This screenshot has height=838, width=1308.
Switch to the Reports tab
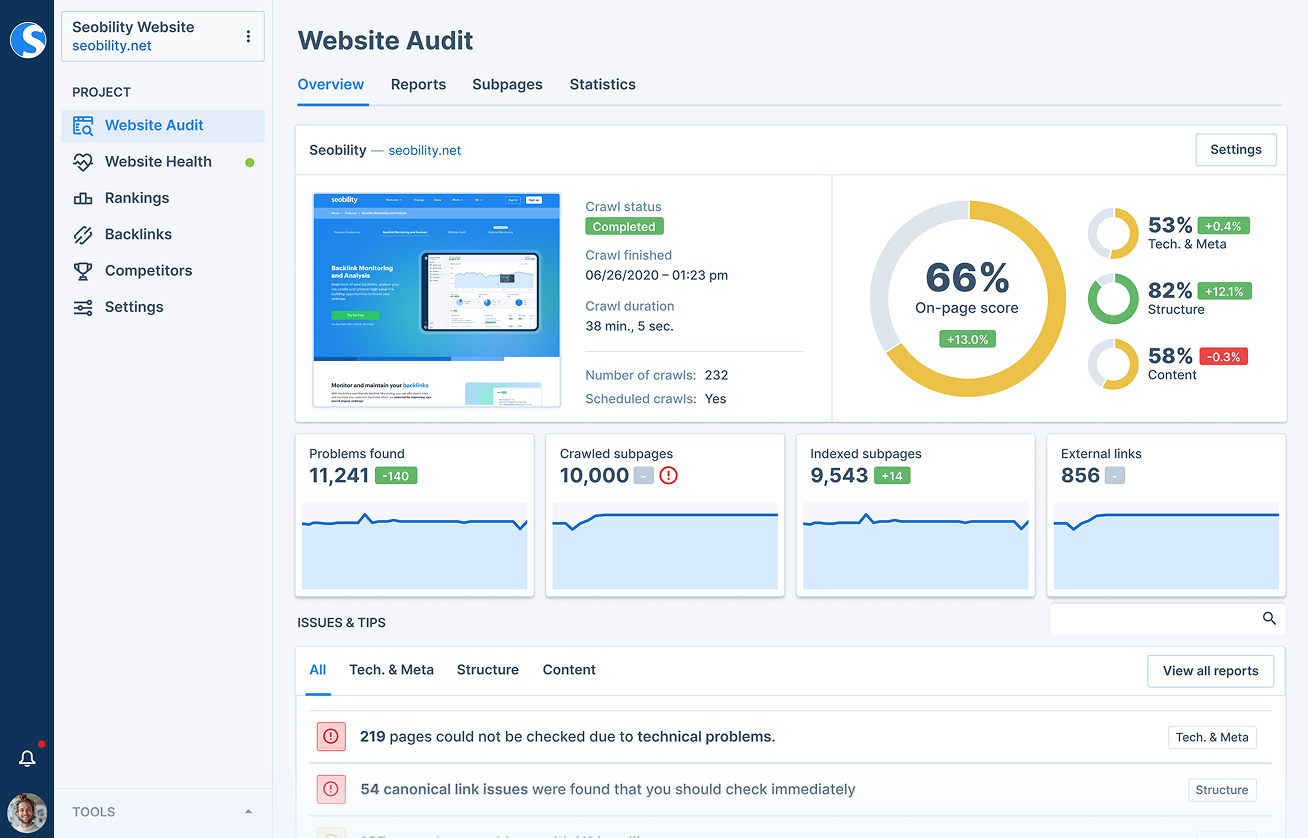pos(418,84)
